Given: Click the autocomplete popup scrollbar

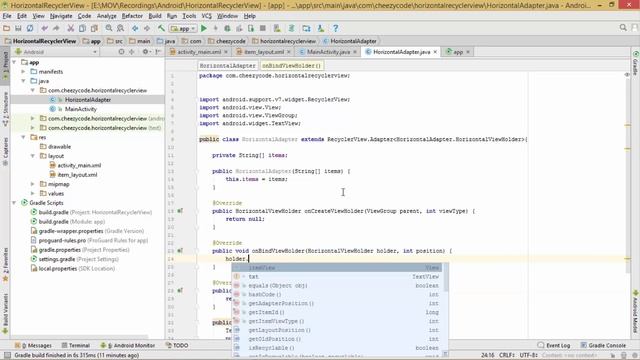Looking at the screenshot, I should [446, 278].
